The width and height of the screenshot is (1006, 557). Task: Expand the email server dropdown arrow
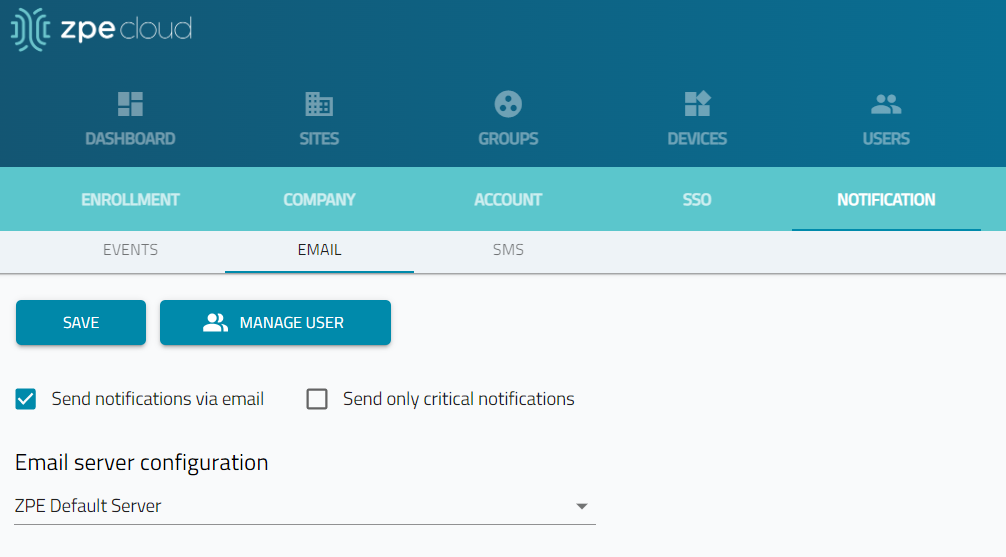[x=581, y=506]
